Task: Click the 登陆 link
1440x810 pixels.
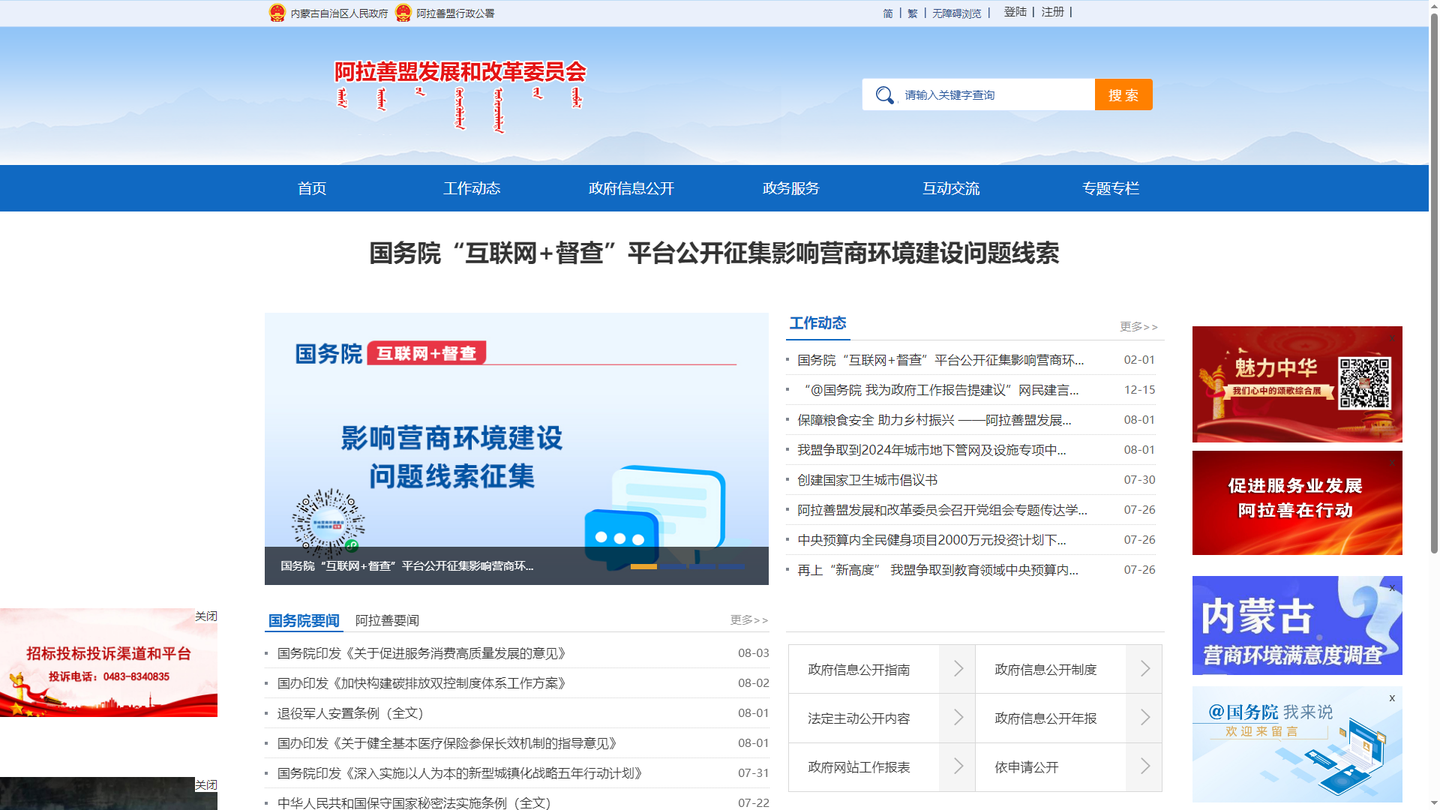Action: point(1015,12)
